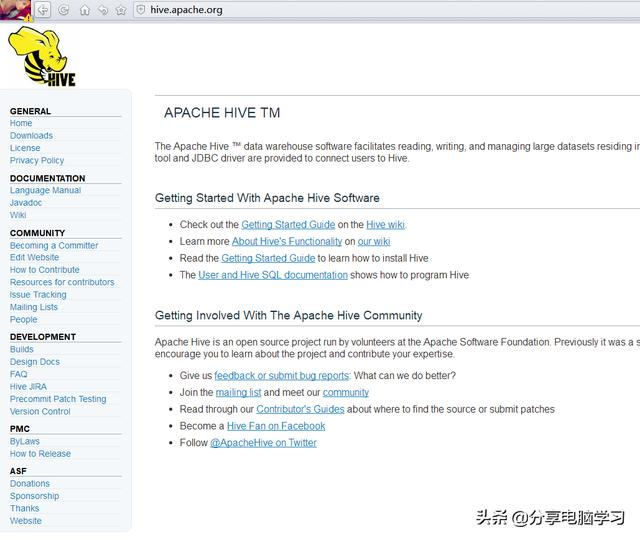Open the How to Release link
Viewport: 640px width, 540px height.
pyautogui.click(x=40, y=453)
